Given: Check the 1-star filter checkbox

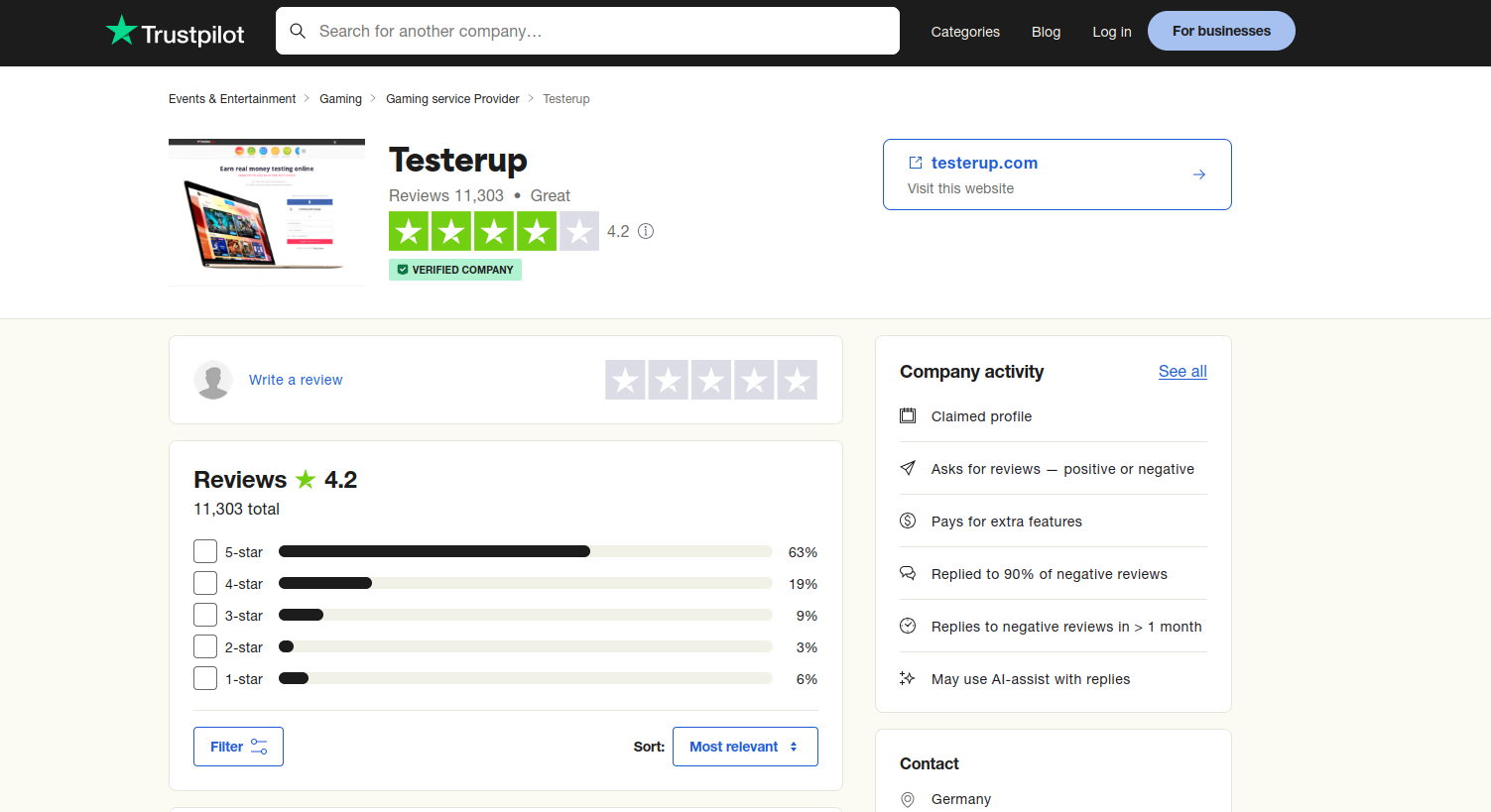Looking at the screenshot, I should pos(205,678).
